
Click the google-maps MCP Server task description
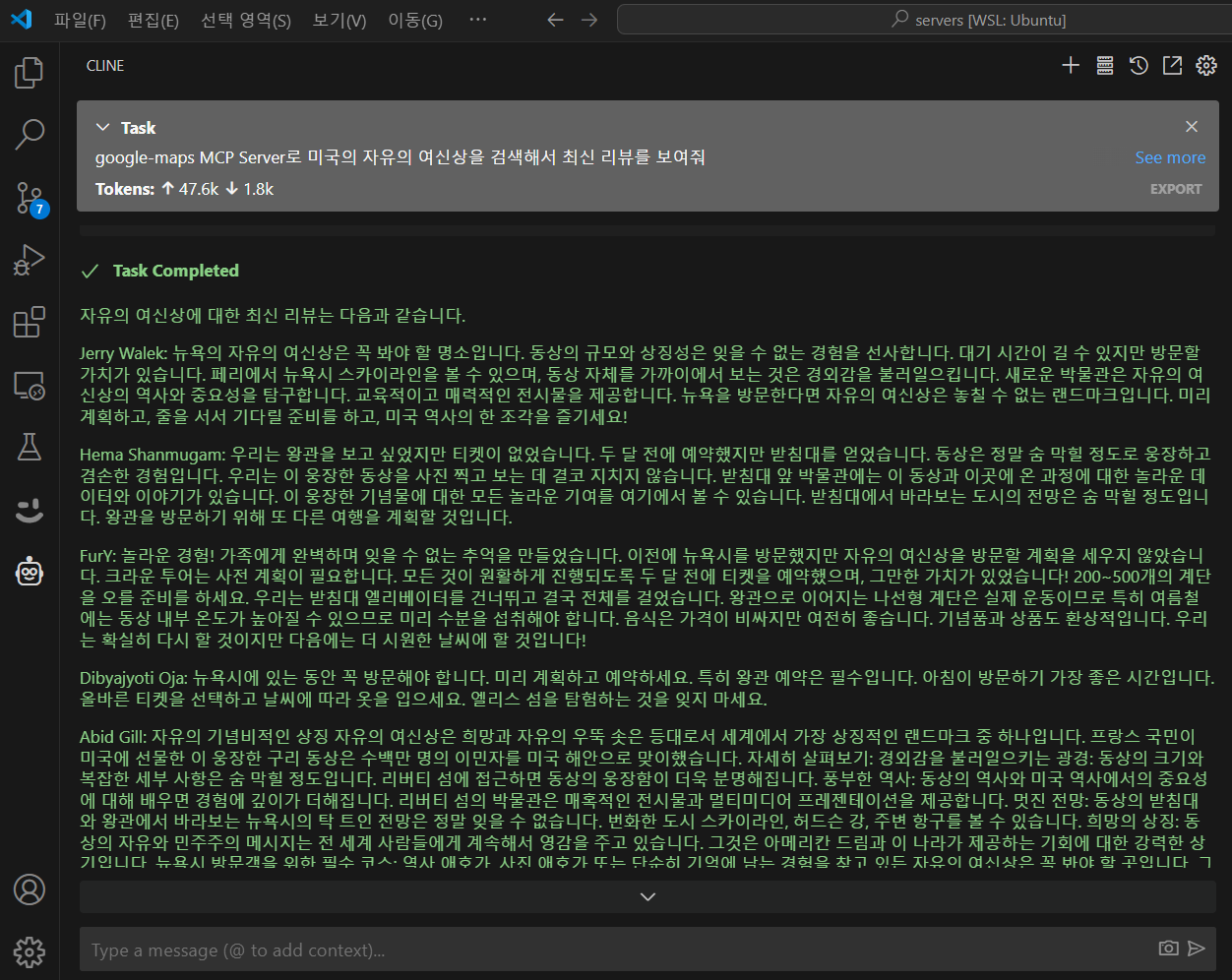coord(400,157)
